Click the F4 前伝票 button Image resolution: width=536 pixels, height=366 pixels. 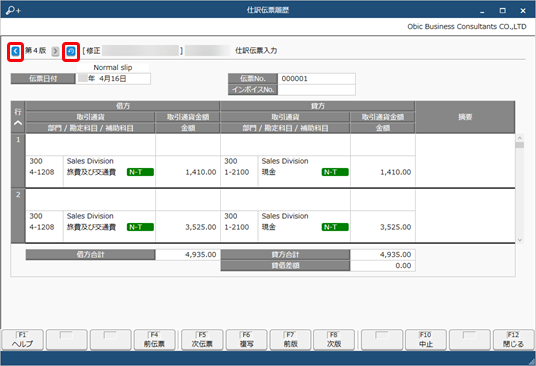click(155, 340)
